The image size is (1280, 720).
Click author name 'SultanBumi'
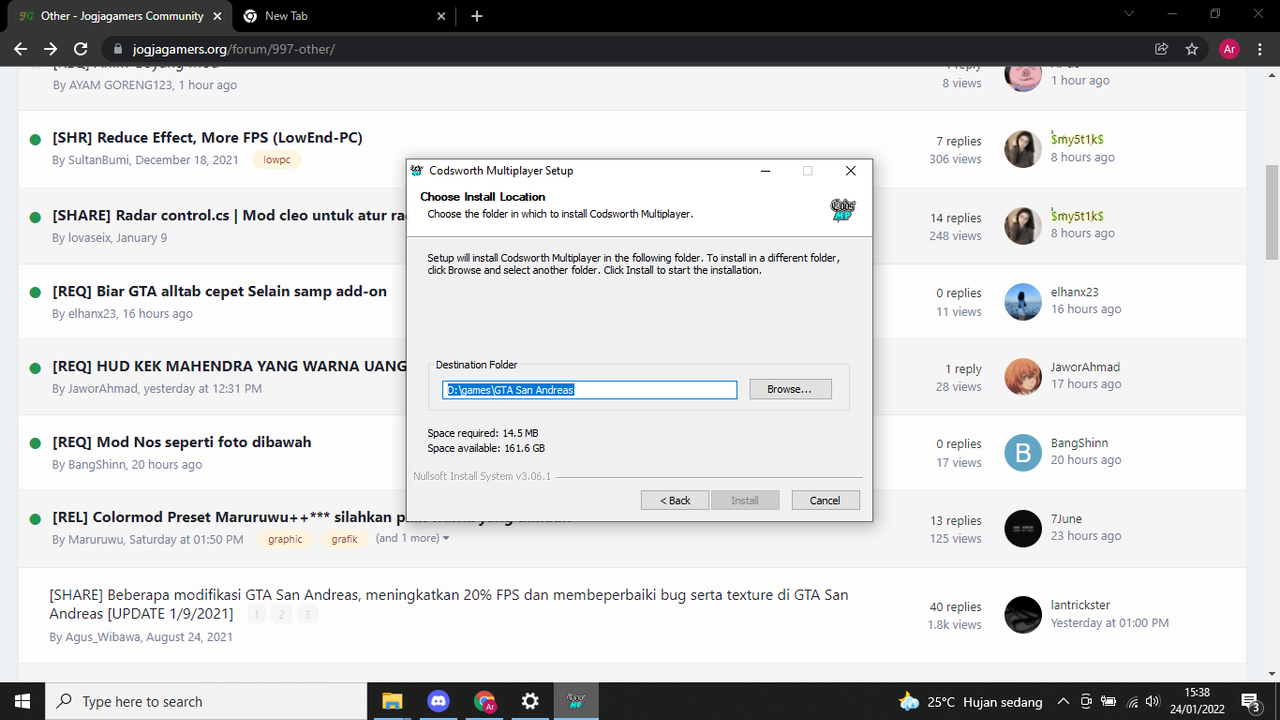pos(99,160)
